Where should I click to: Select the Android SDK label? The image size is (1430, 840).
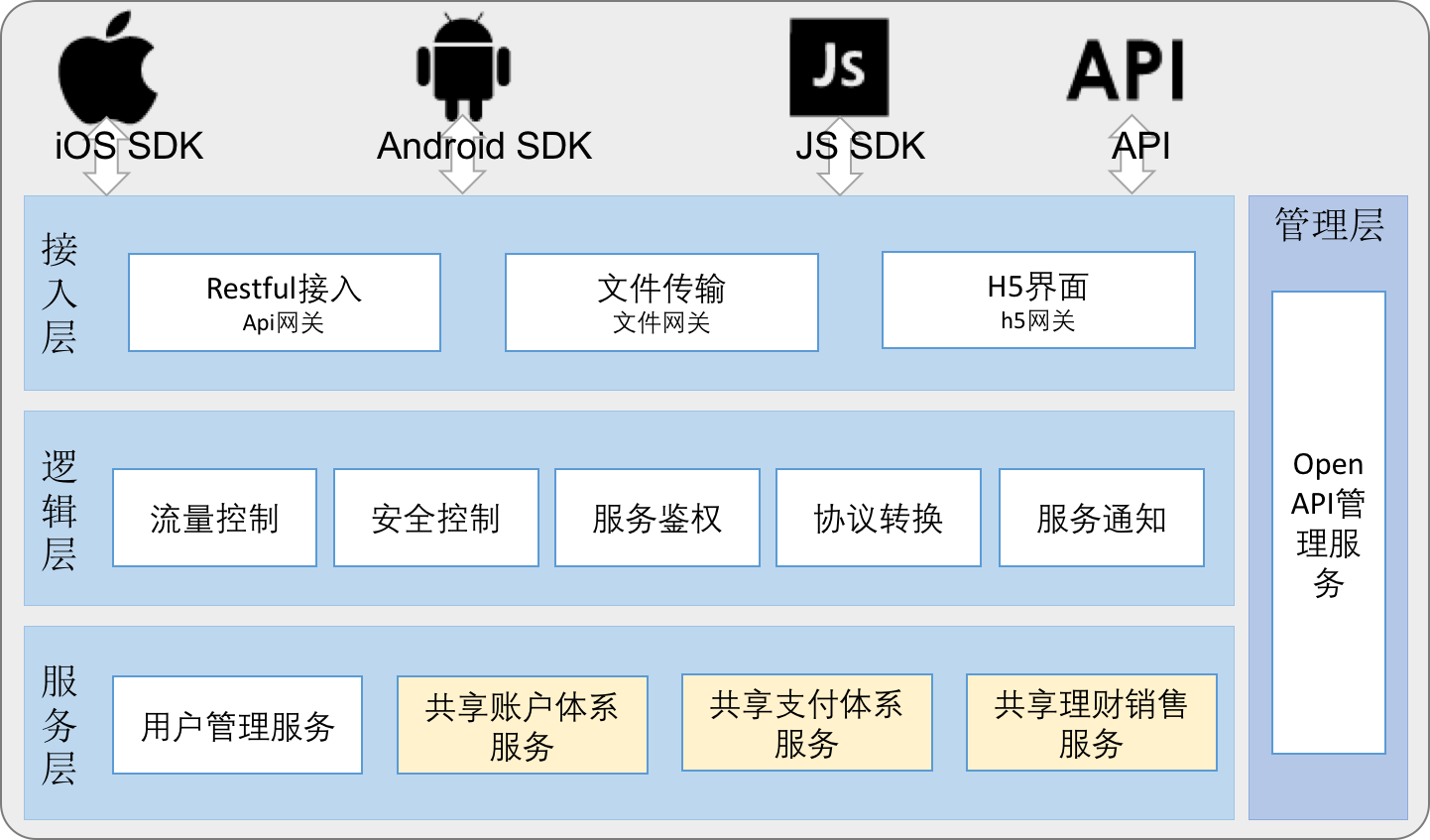pos(484,147)
